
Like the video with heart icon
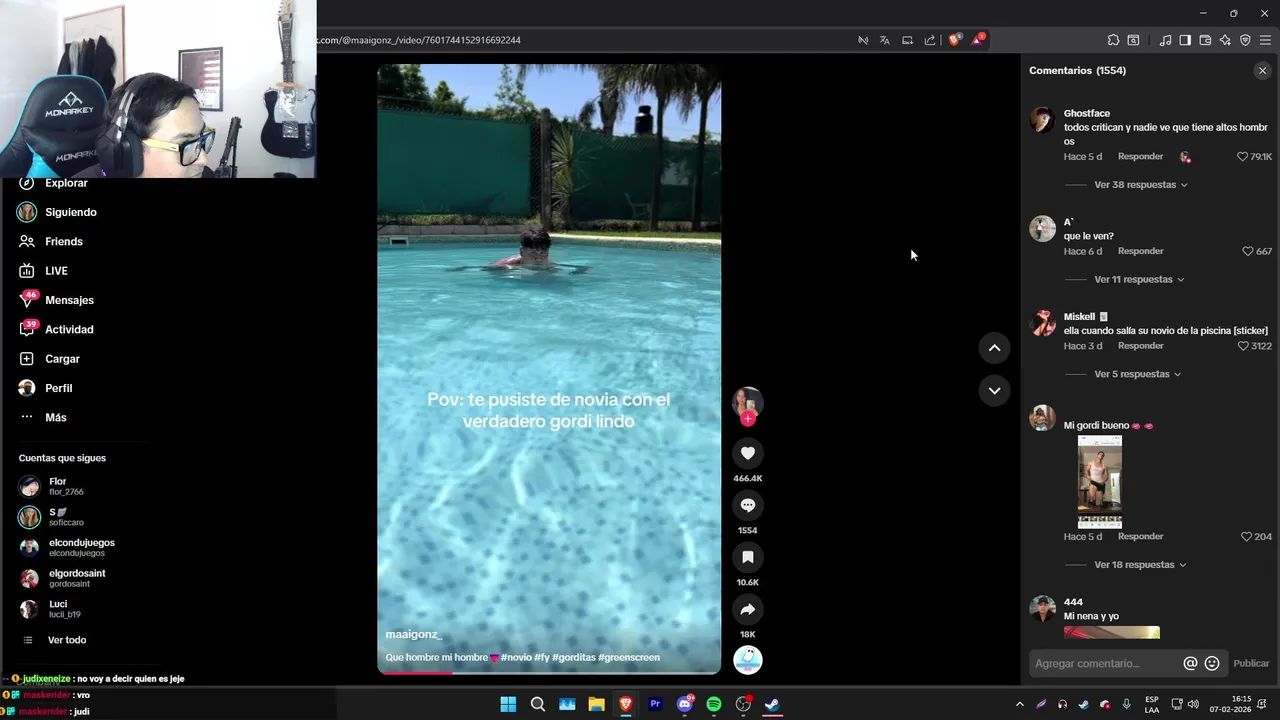pyautogui.click(x=748, y=453)
